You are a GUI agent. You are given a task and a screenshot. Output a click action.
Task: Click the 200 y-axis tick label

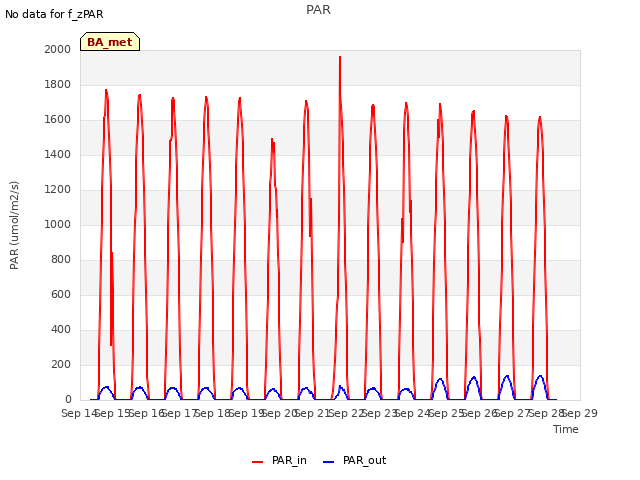click(61, 364)
